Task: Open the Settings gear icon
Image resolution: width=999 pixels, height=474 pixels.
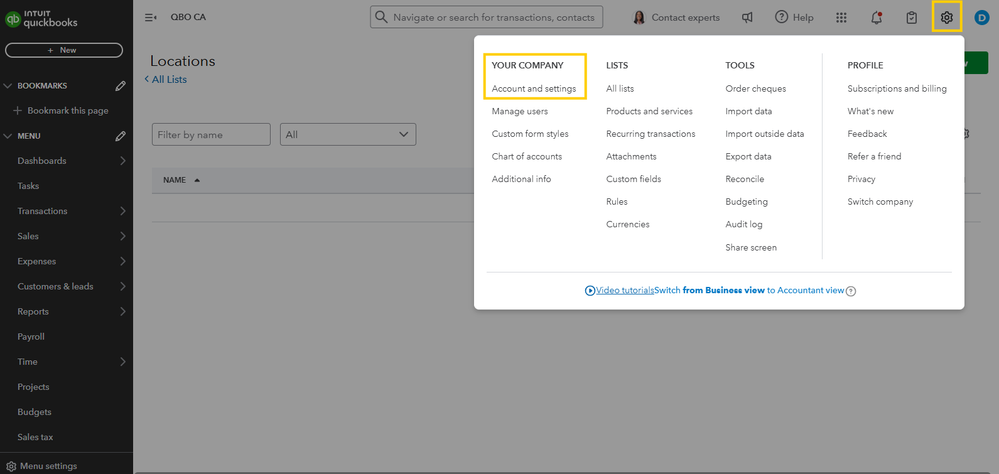Action: point(947,18)
